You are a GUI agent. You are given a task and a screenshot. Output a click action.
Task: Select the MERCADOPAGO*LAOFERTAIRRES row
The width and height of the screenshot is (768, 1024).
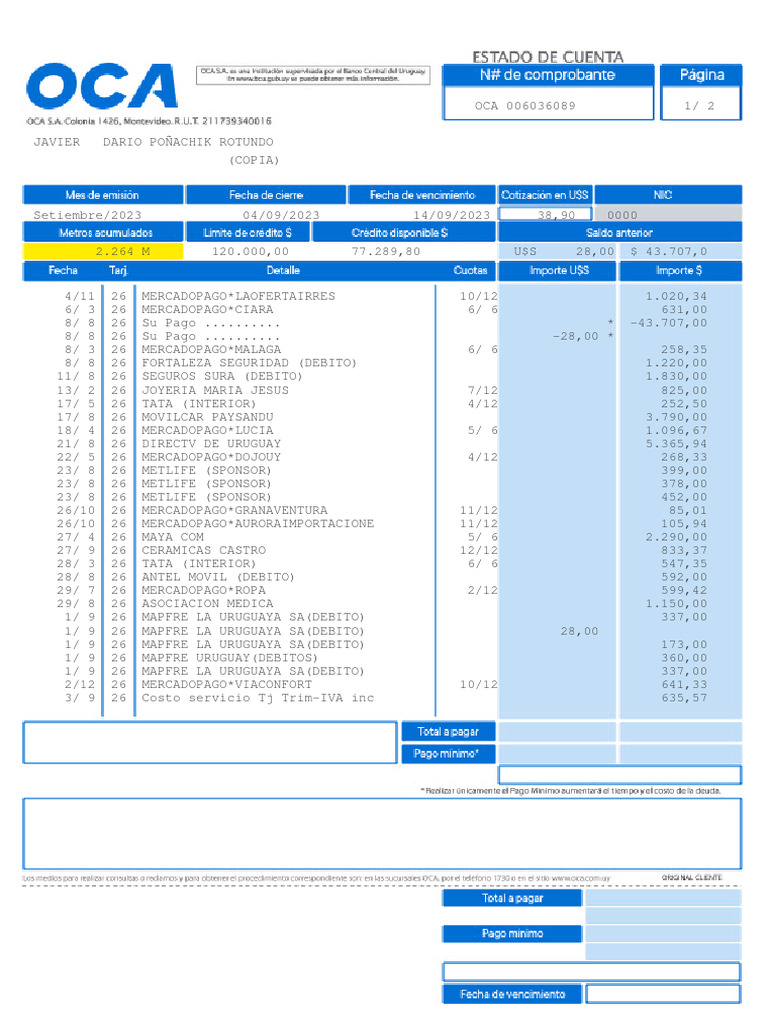click(x=385, y=296)
